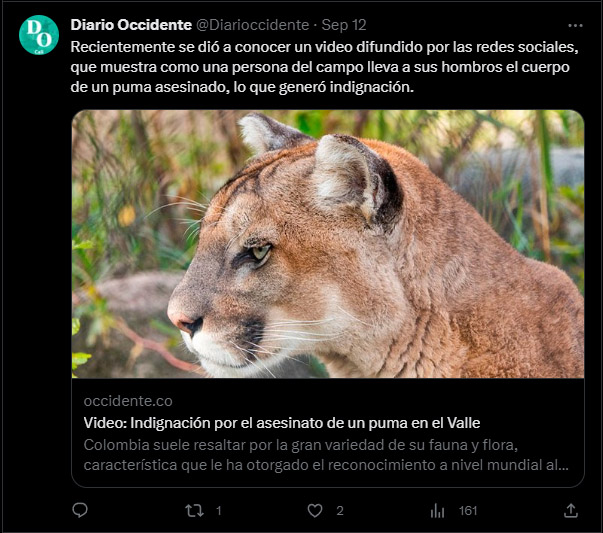Screen dimensions: 603x533
Task: Click tweet text line 'que muestra como una persona'
Action: pyautogui.click(x=320, y=67)
